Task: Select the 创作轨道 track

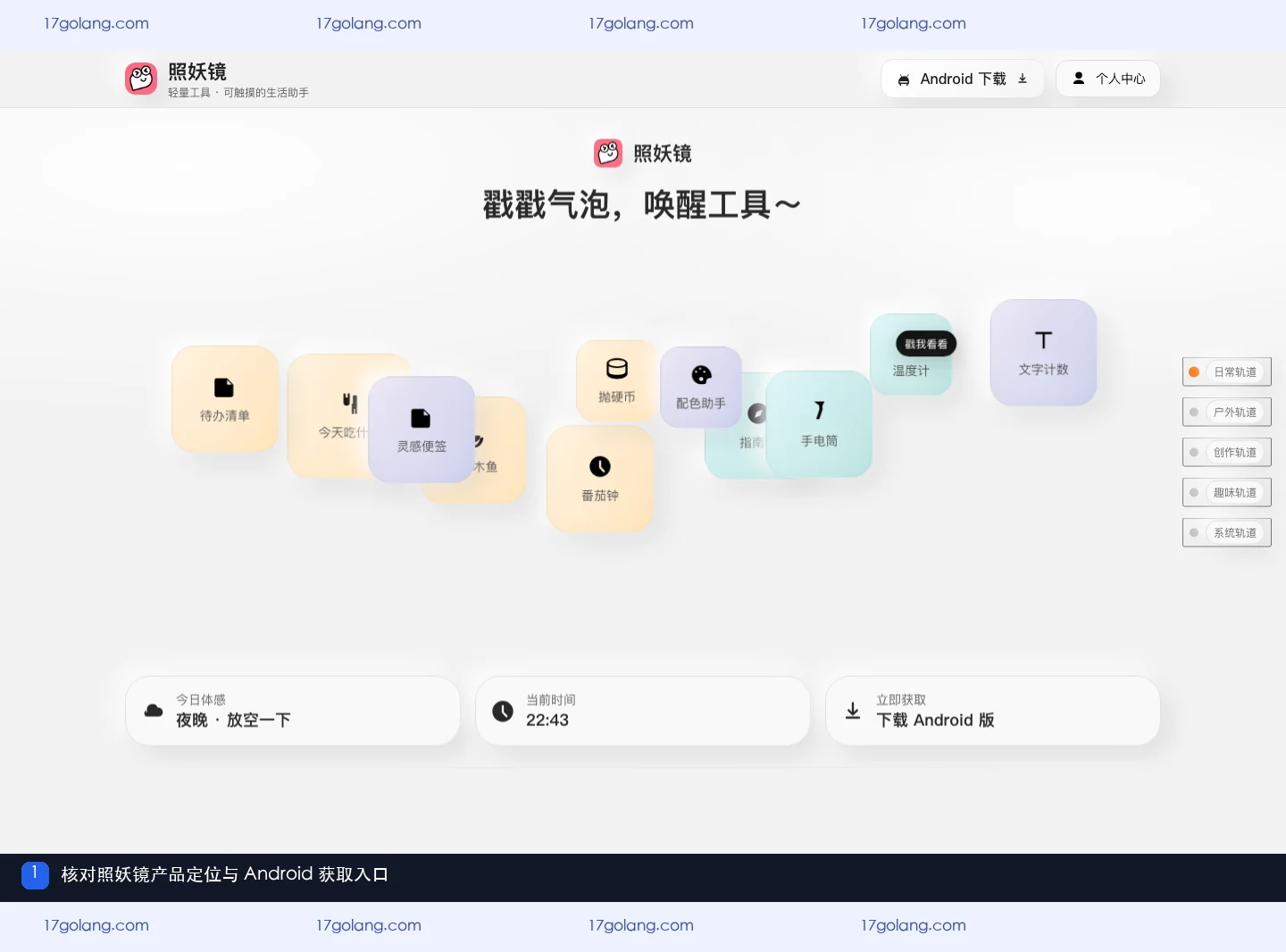Action: coord(1227,452)
